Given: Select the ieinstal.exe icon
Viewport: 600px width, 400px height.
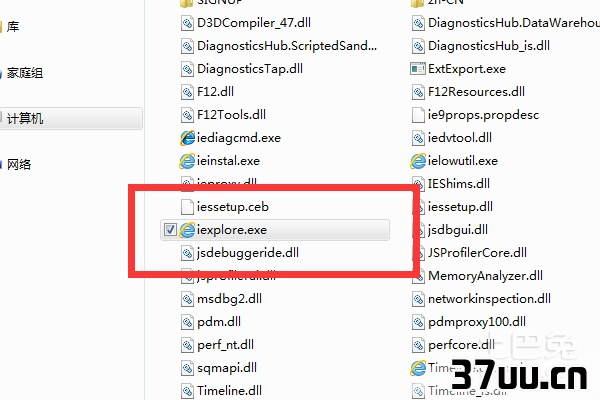Looking at the screenshot, I should (x=187, y=161).
